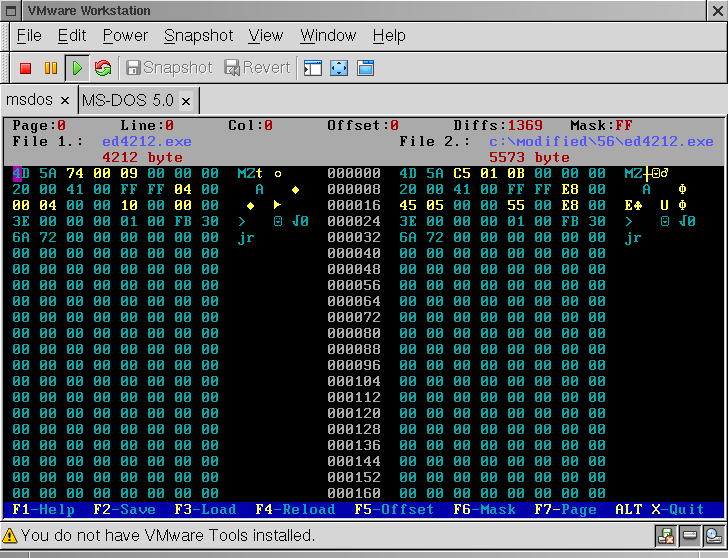Click F1-Help in the bottom bar

click(x=44, y=509)
